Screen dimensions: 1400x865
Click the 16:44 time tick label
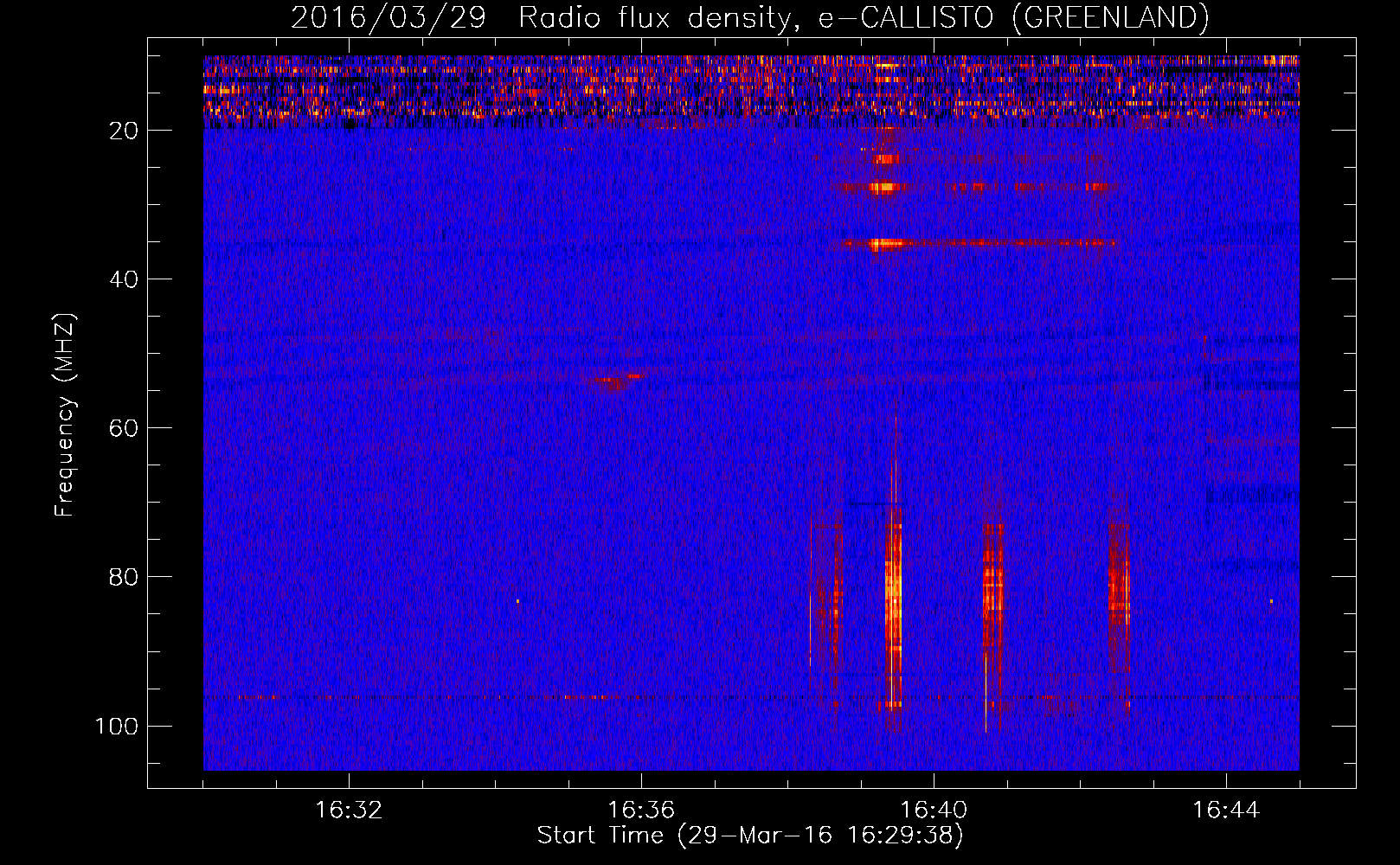[x=1226, y=811]
